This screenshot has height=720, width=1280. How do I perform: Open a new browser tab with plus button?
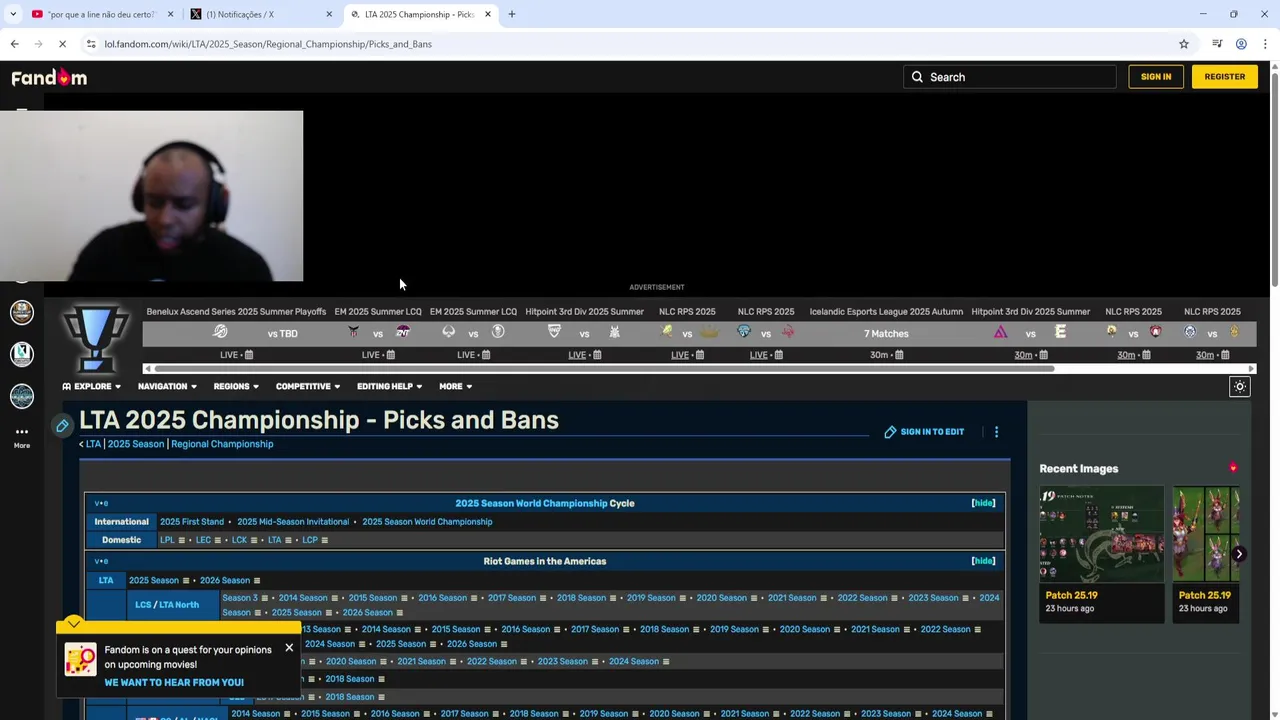tap(512, 14)
